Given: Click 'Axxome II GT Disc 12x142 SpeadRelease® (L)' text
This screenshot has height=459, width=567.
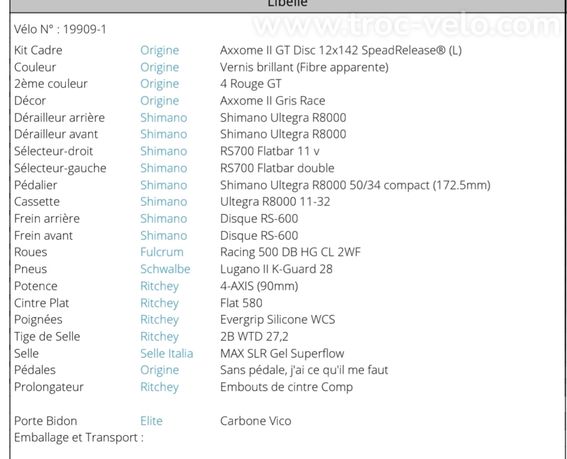Looking at the screenshot, I should pyautogui.click(x=341, y=50).
